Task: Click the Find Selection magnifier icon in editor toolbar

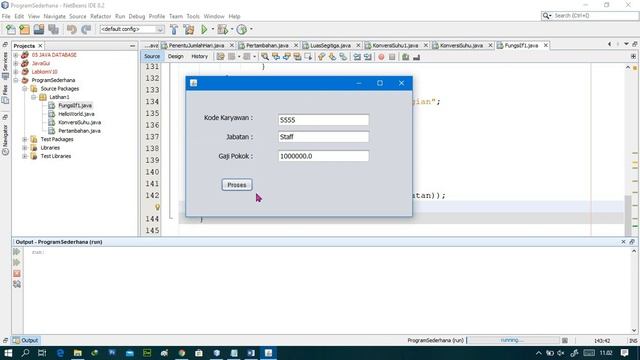Action: [265, 57]
